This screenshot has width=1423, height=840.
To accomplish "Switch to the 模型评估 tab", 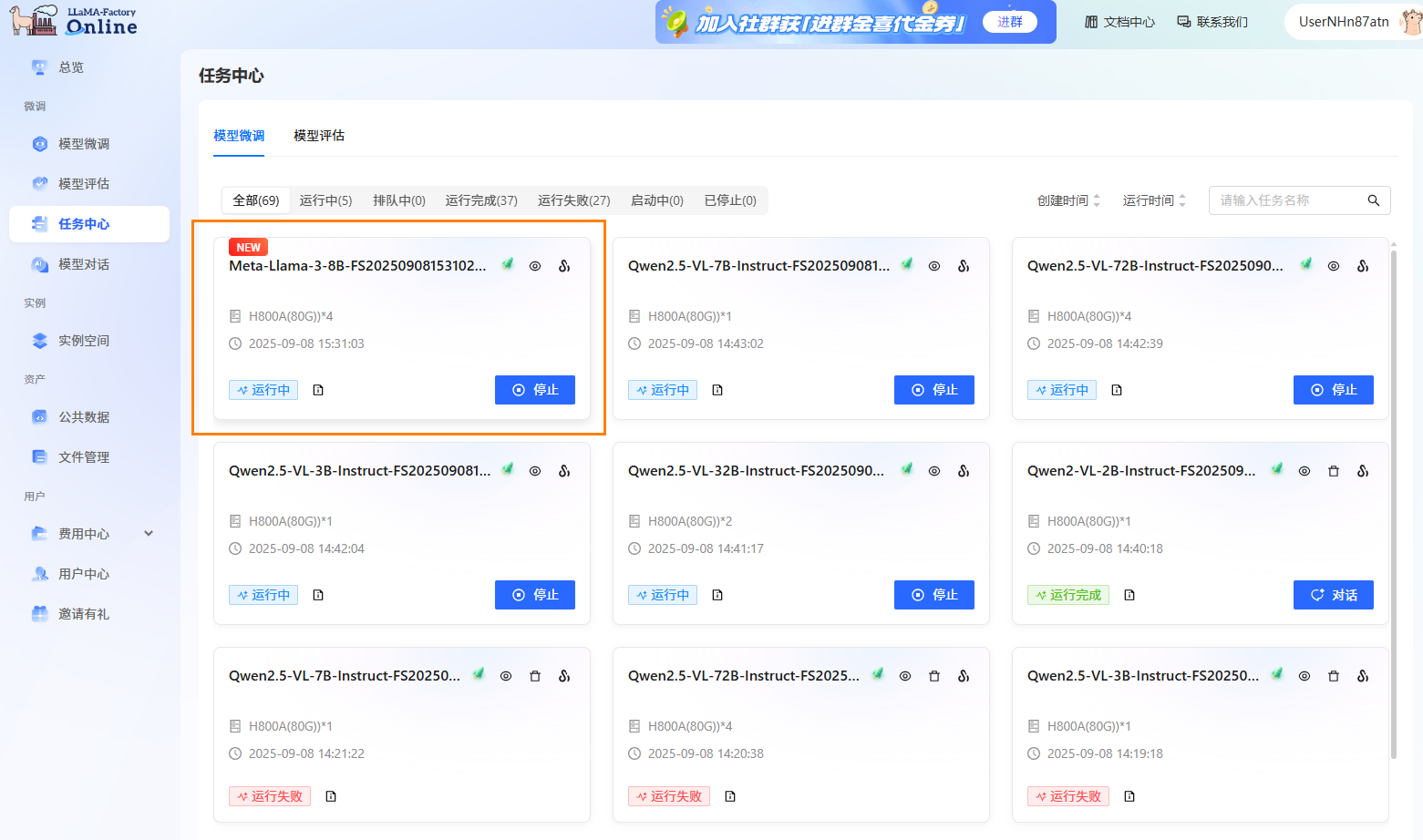I will [319, 136].
